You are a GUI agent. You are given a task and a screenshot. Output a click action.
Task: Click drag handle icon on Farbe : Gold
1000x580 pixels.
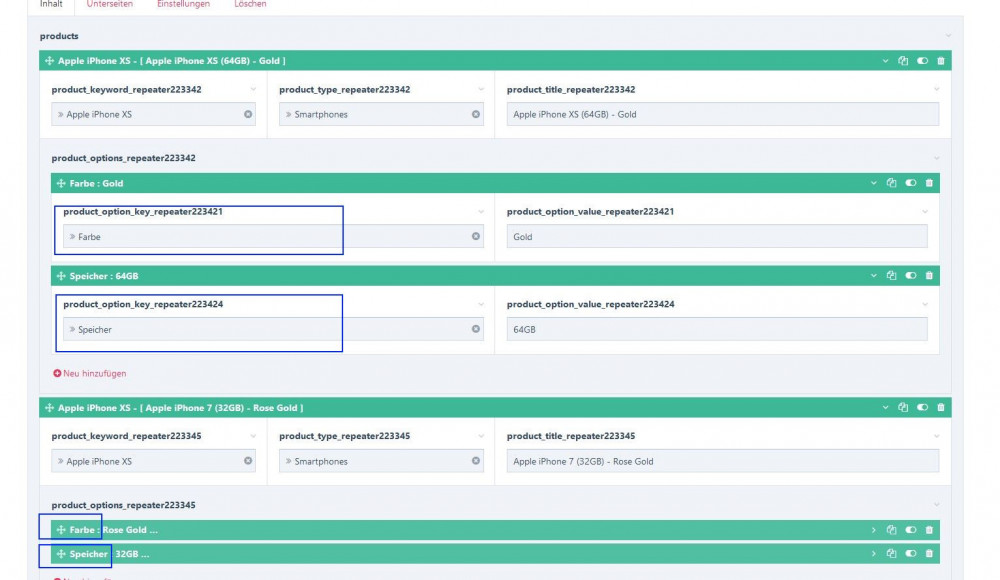(x=61, y=184)
